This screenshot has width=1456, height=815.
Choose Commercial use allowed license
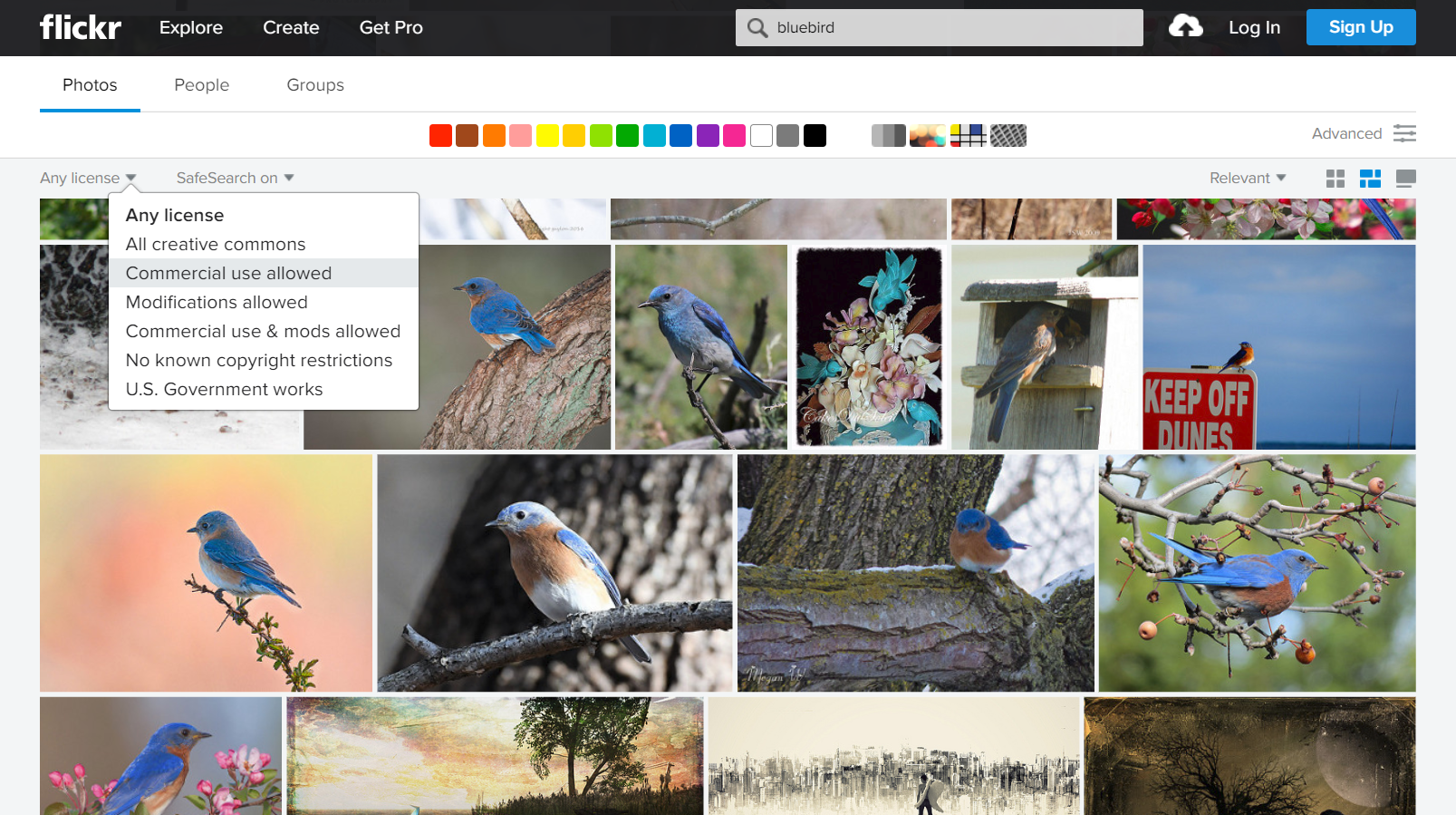(228, 273)
